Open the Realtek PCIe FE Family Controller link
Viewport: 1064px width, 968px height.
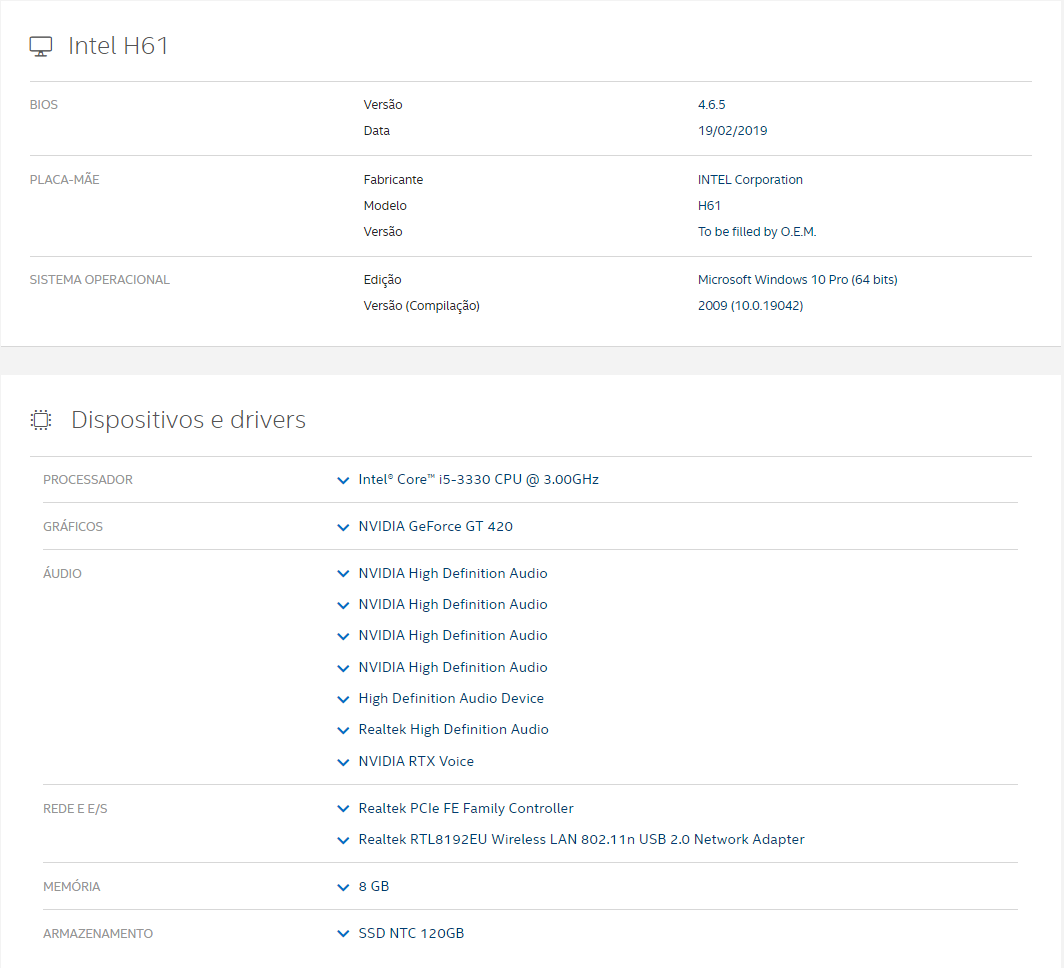pyautogui.click(x=466, y=808)
